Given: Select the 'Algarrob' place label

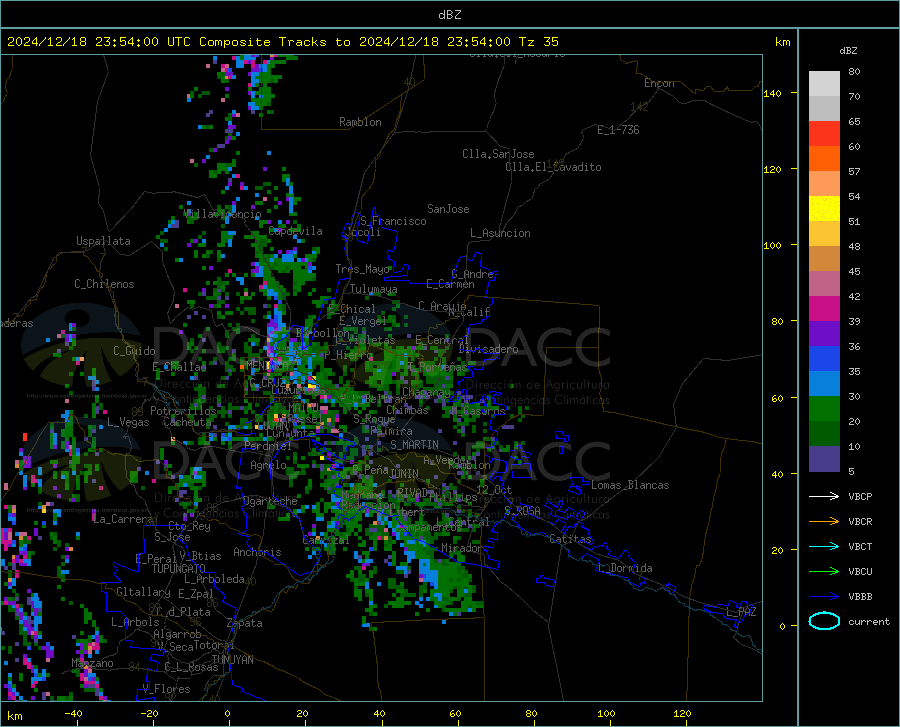Looking at the screenshot, I should pos(177,634).
